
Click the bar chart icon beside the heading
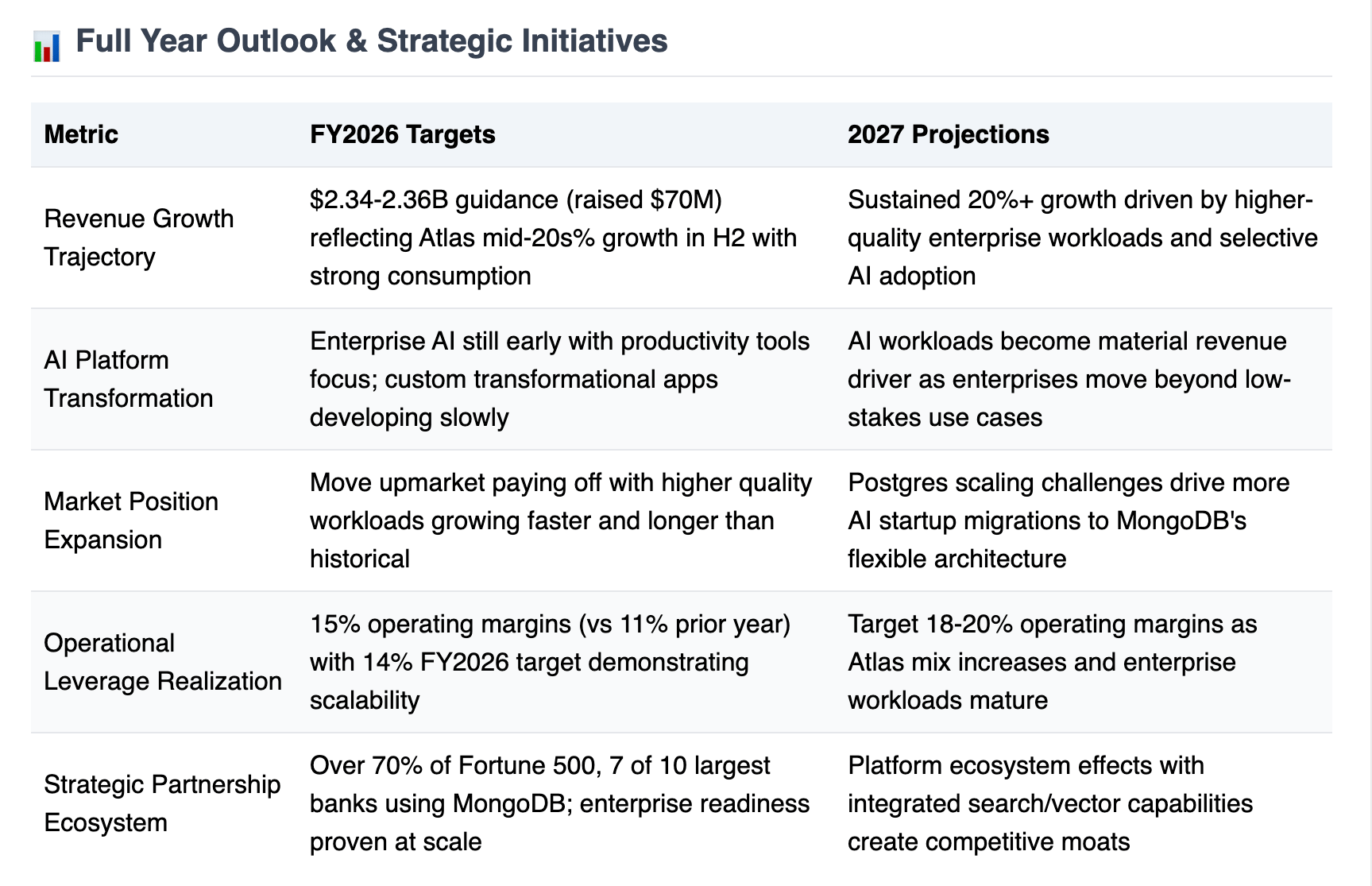coord(47,45)
